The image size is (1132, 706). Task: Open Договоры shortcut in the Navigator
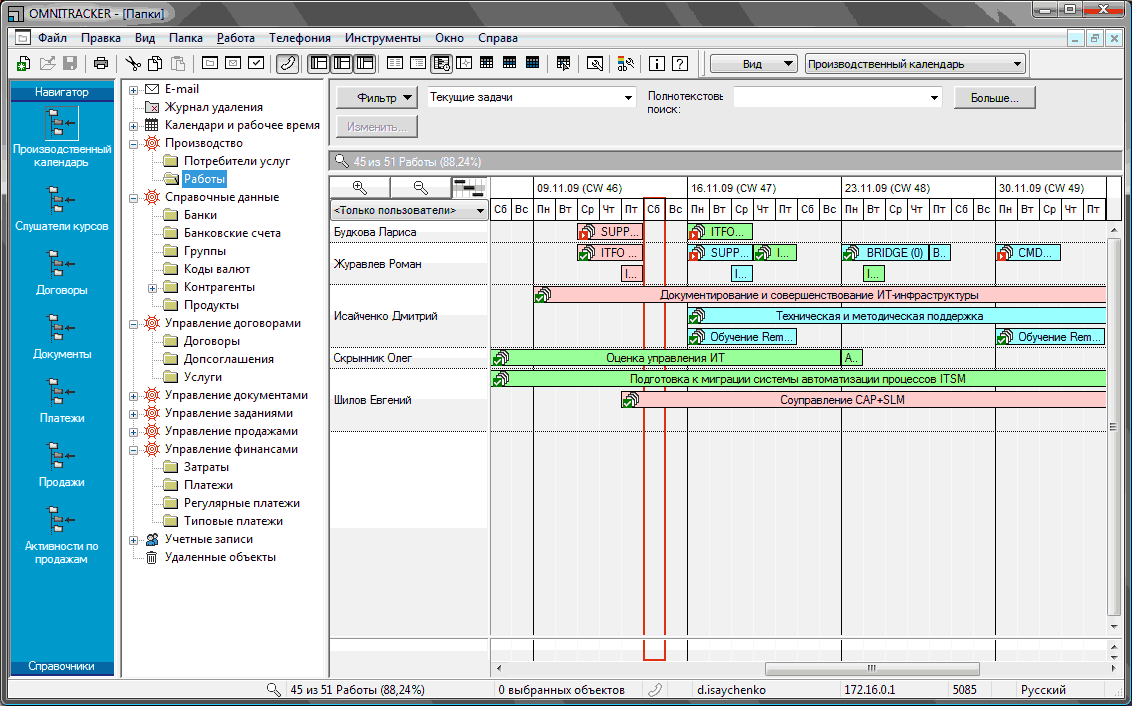(x=62, y=273)
